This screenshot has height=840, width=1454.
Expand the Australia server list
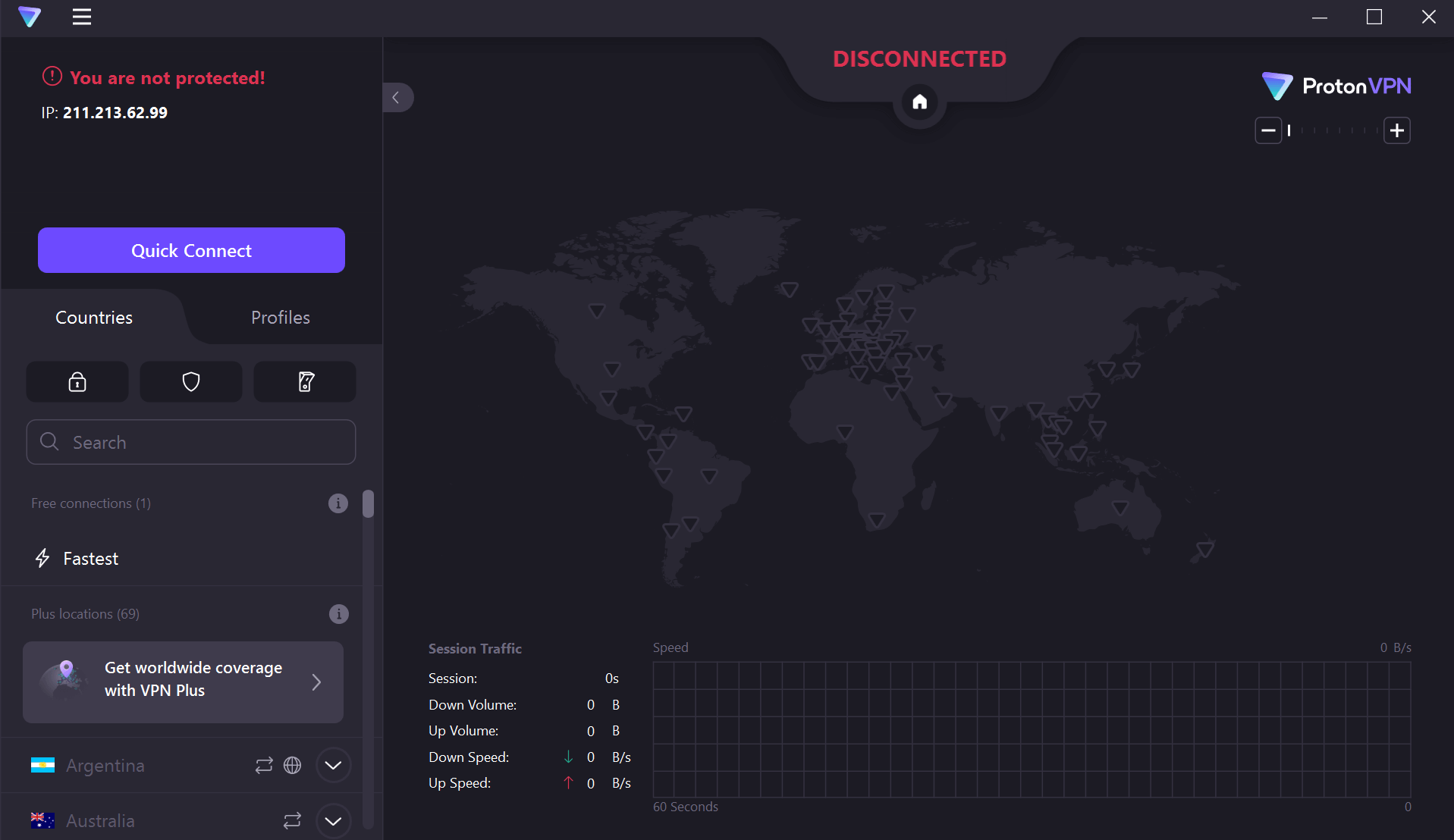pyautogui.click(x=333, y=821)
